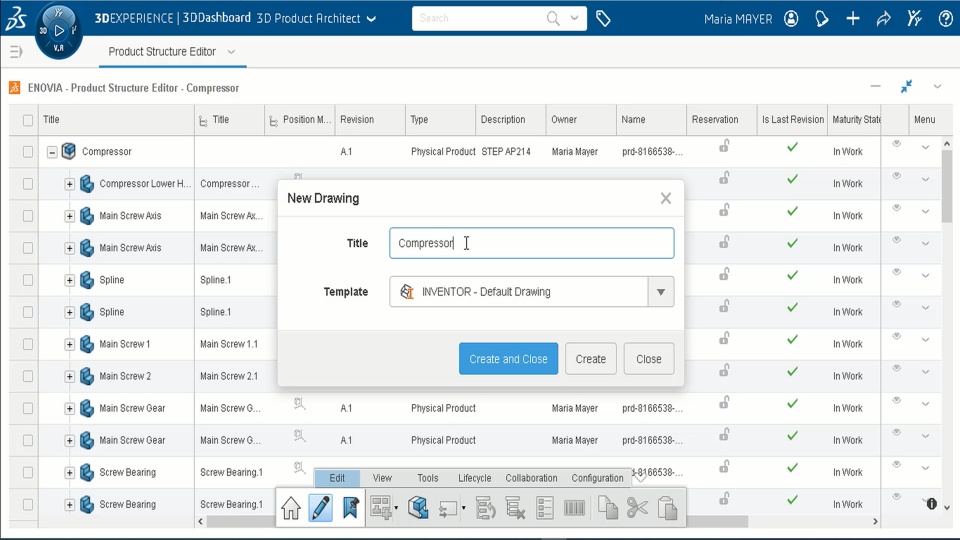Expand the Main Screw 1 node
The width and height of the screenshot is (960, 540).
69,344
